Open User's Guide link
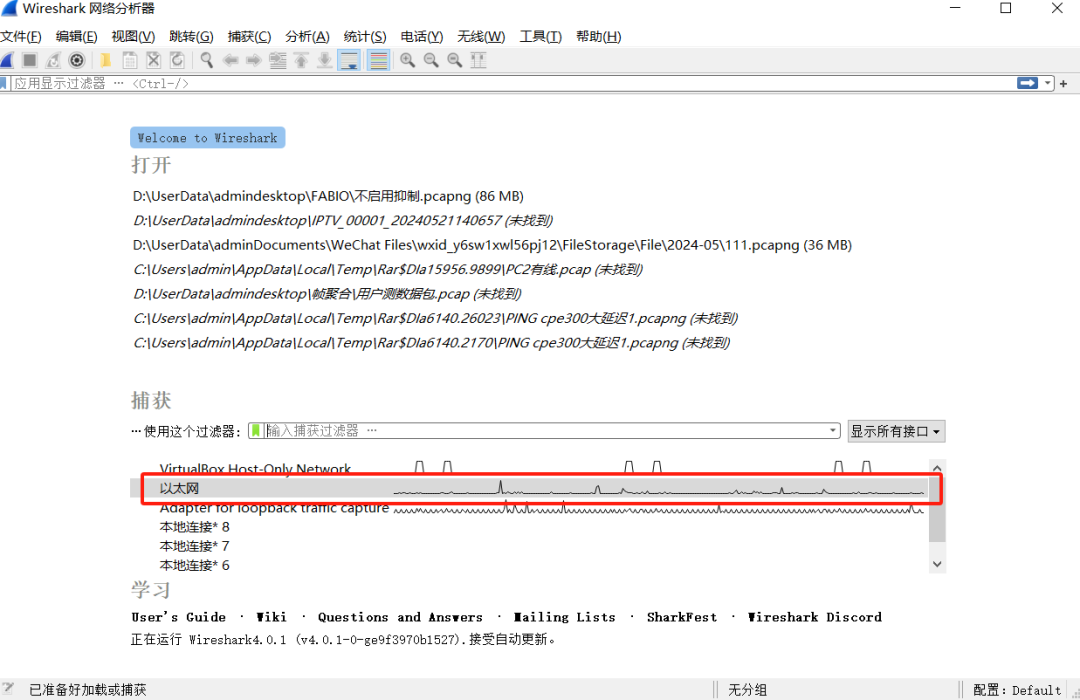 coord(178,617)
